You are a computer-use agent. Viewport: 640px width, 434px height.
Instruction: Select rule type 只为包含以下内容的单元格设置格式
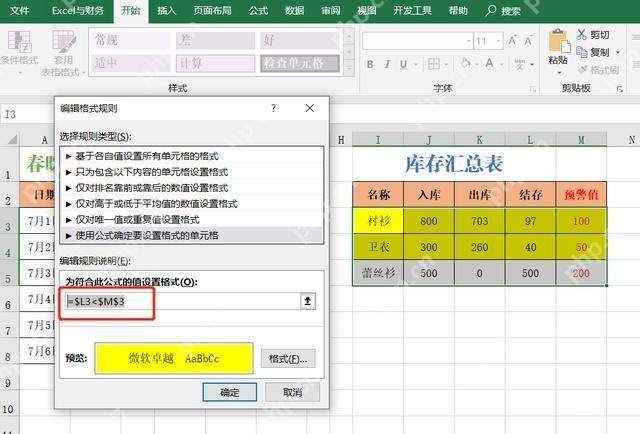[x=191, y=172]
